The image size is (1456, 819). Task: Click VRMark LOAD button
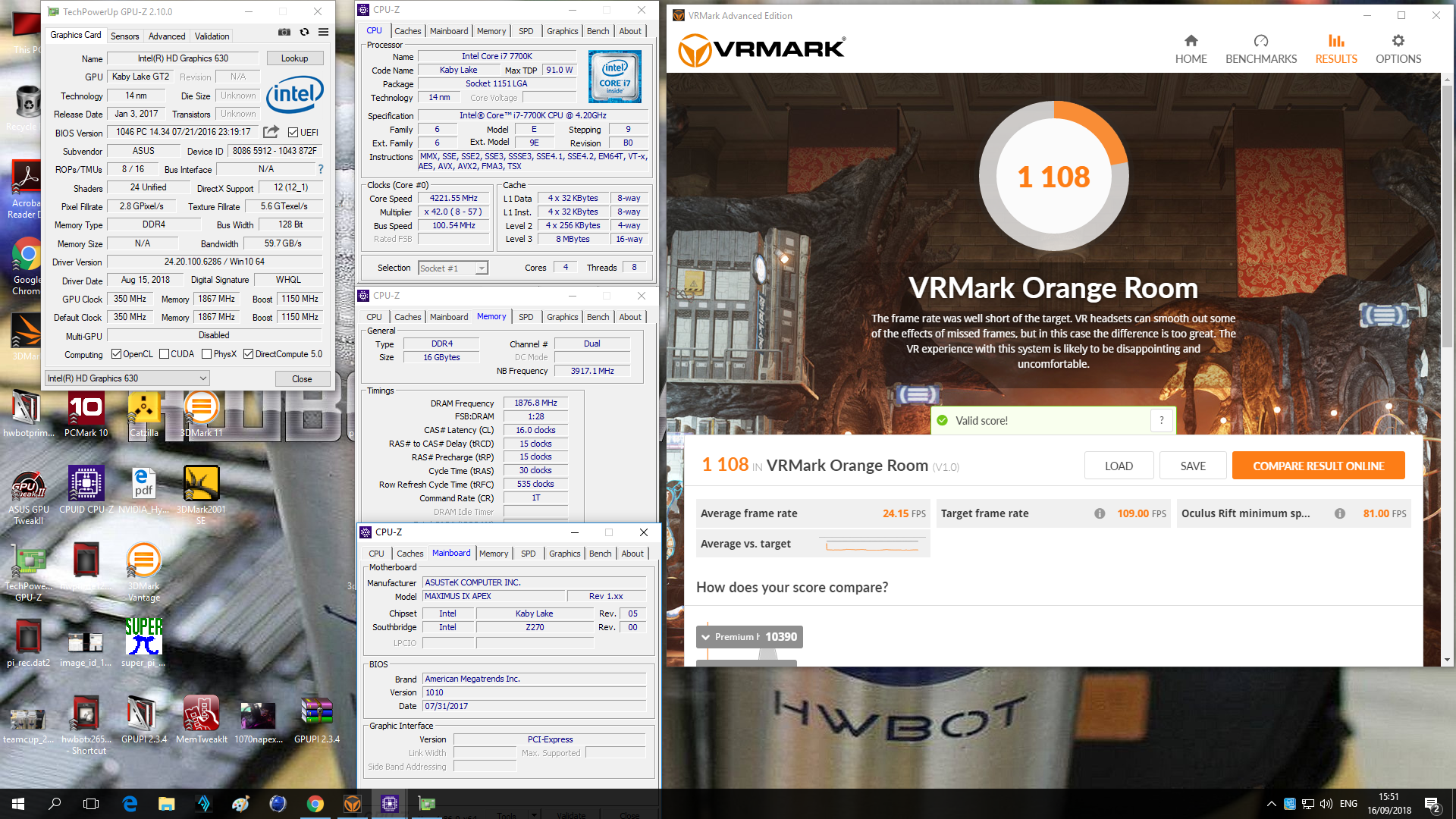click(x=1119, y=466)
